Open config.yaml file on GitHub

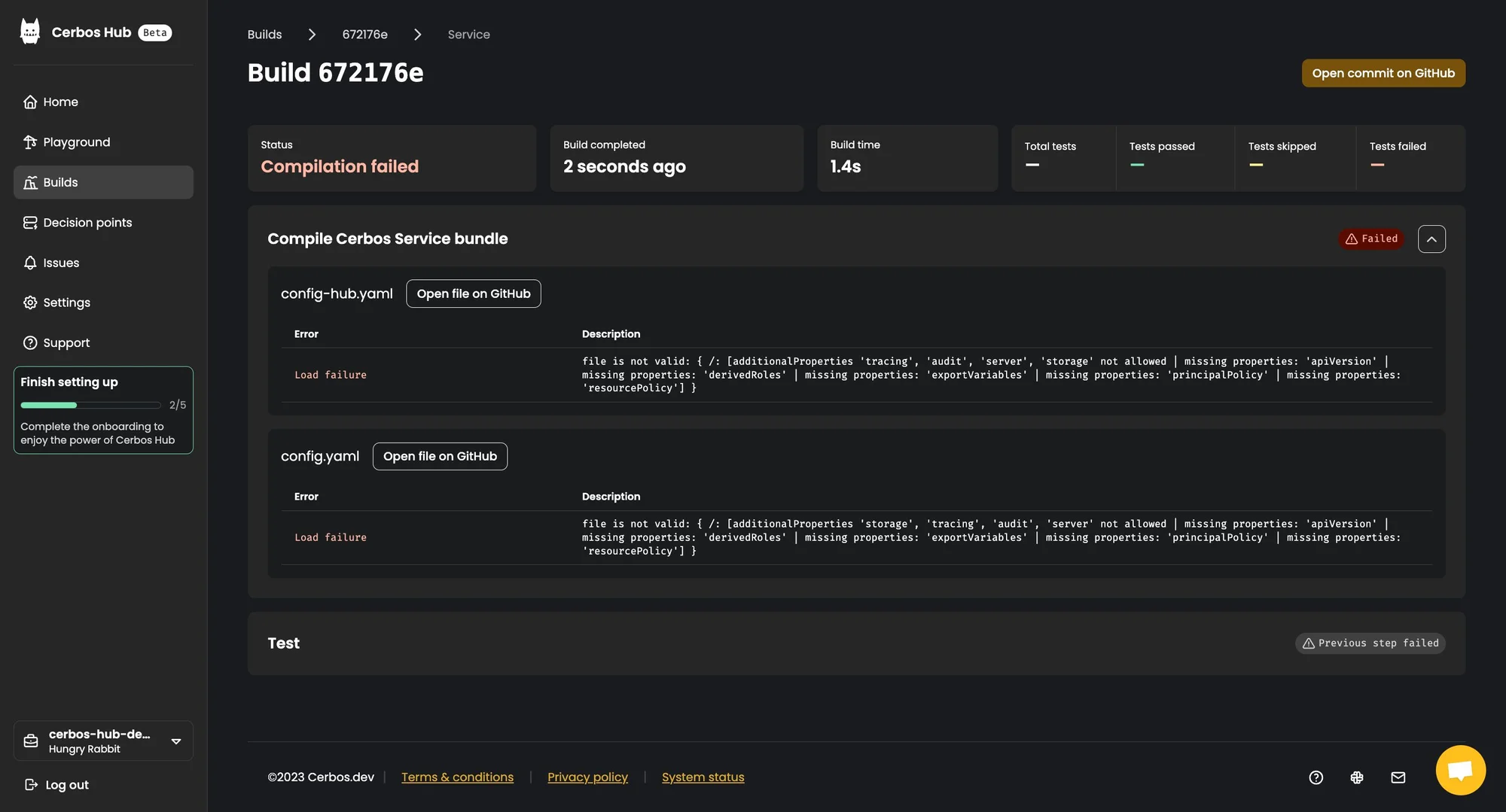click(x=440, y=456)
